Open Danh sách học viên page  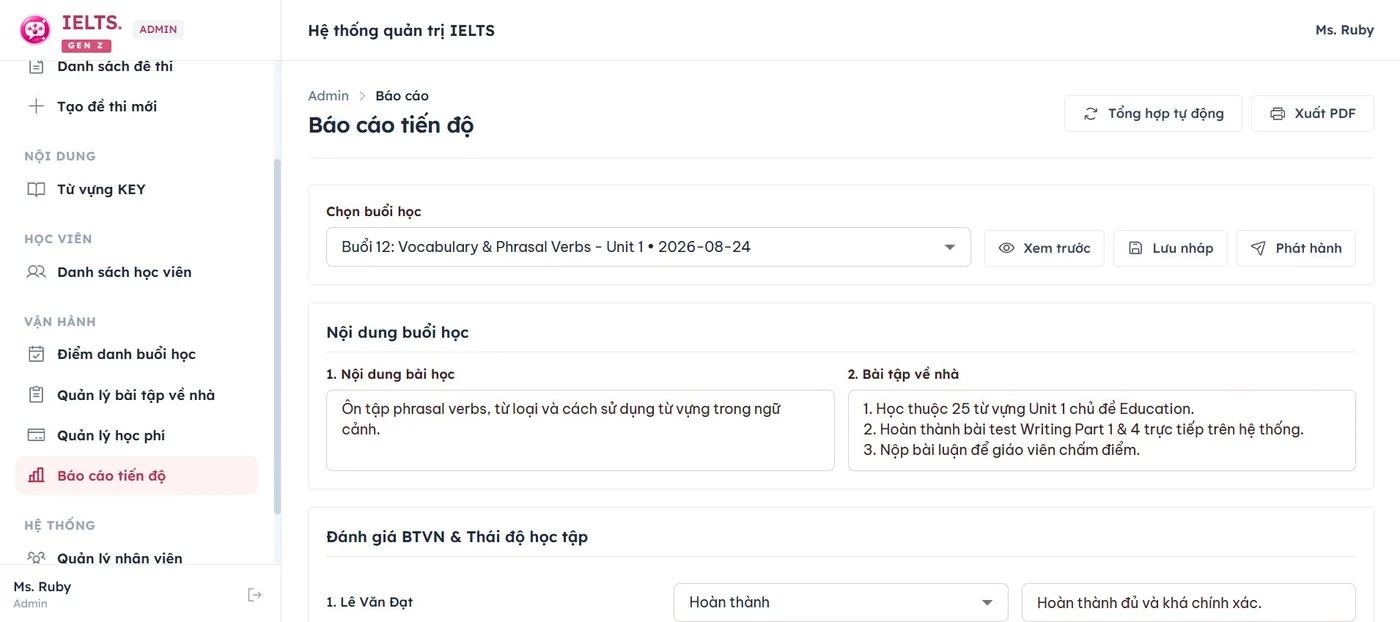[137, 272]
